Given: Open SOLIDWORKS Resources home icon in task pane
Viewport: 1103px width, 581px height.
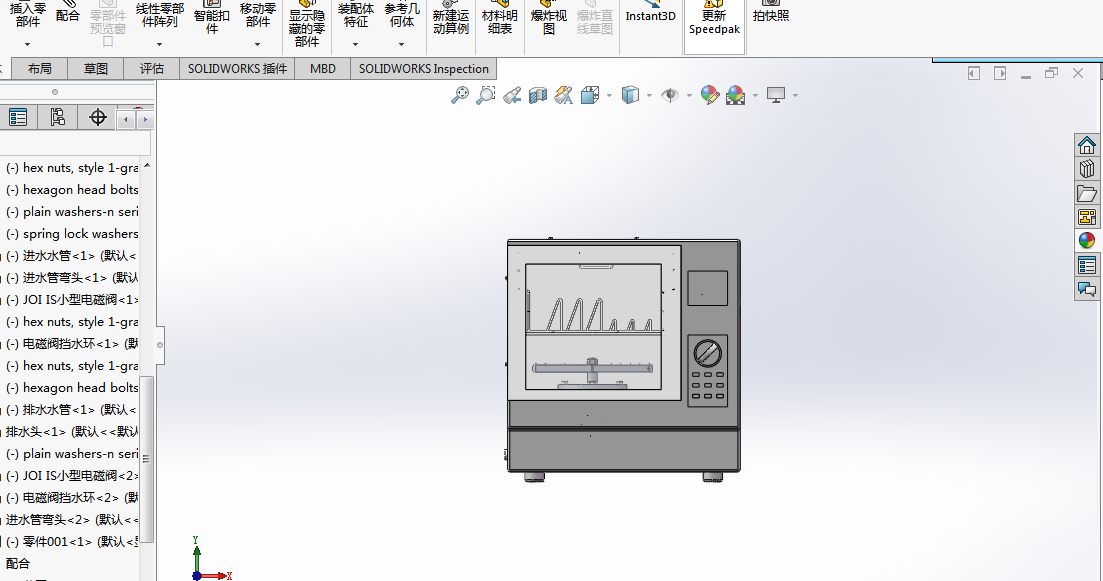Looking at the screenshot, I should coord(1087,145).
